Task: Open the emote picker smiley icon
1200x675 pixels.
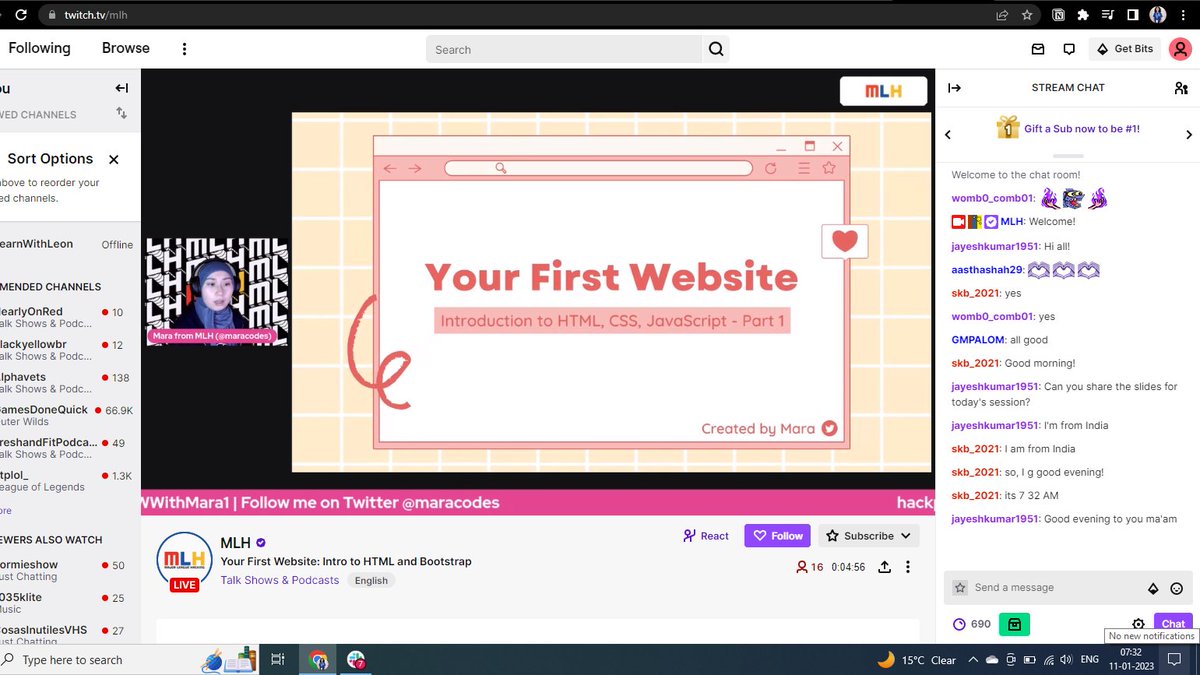Action: point(1177,588)
